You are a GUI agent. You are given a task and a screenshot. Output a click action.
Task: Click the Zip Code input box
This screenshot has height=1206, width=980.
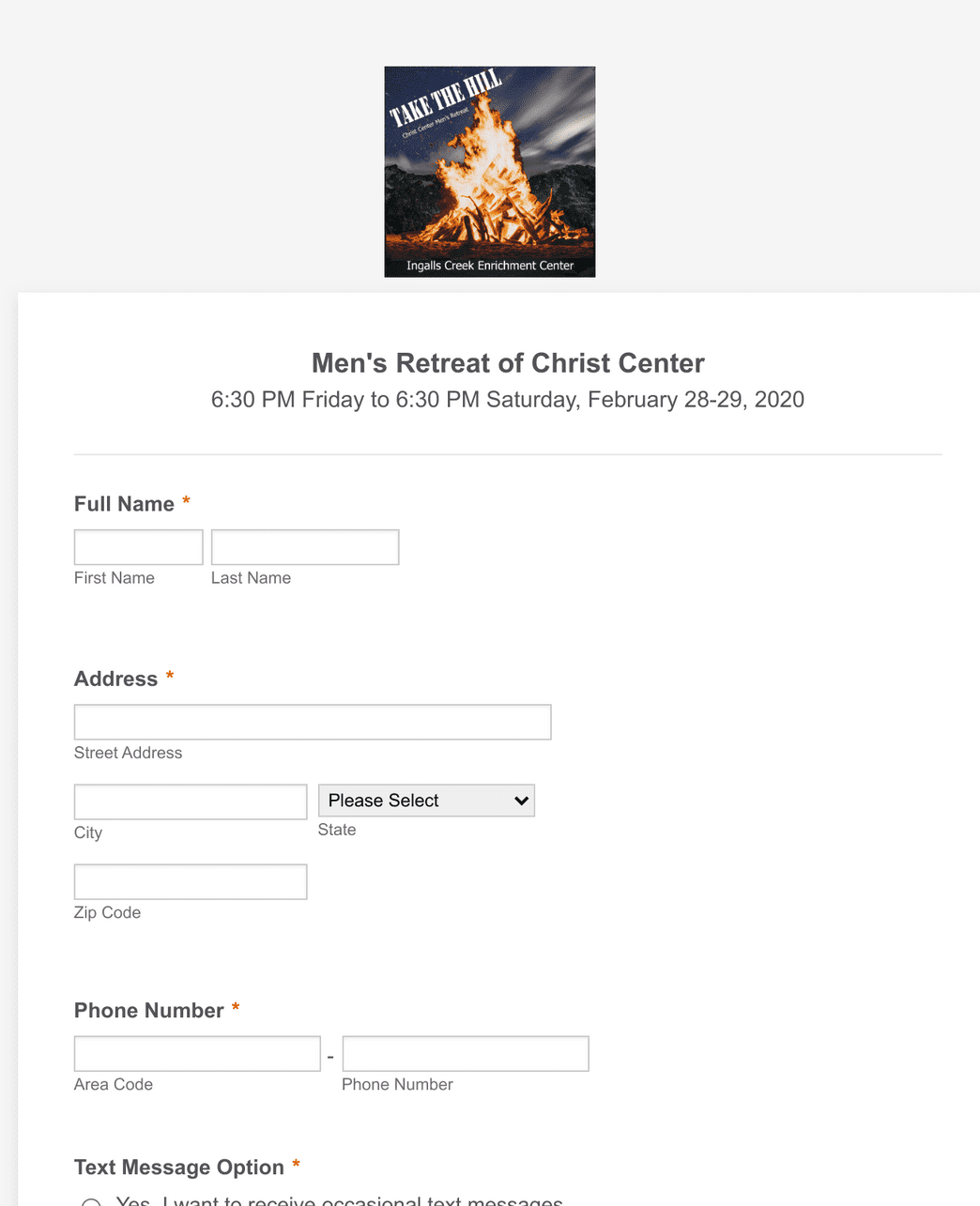190,881
